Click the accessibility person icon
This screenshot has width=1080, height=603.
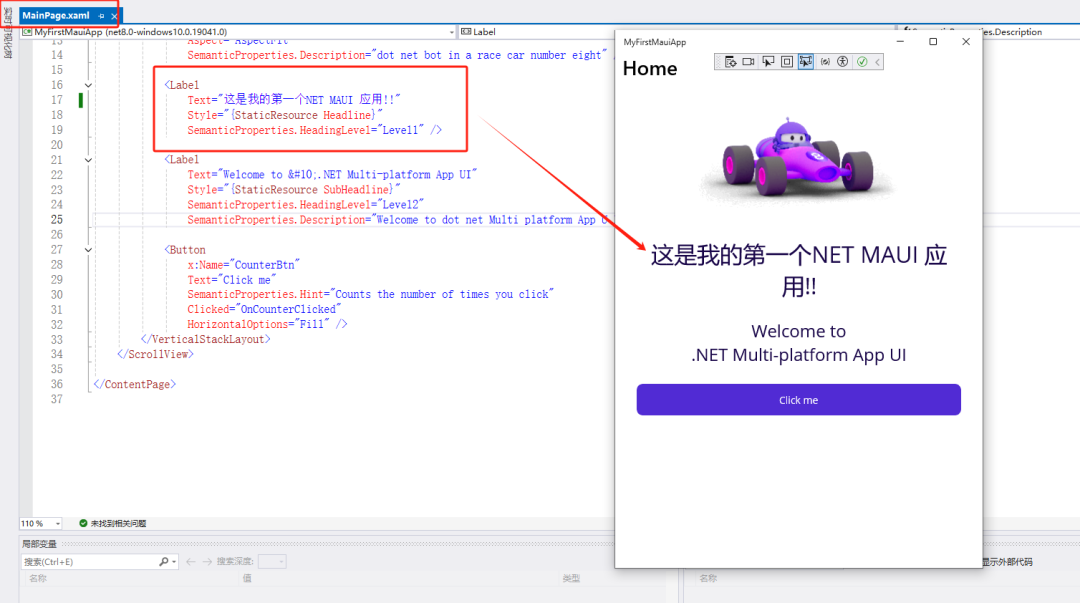(842, 62)
